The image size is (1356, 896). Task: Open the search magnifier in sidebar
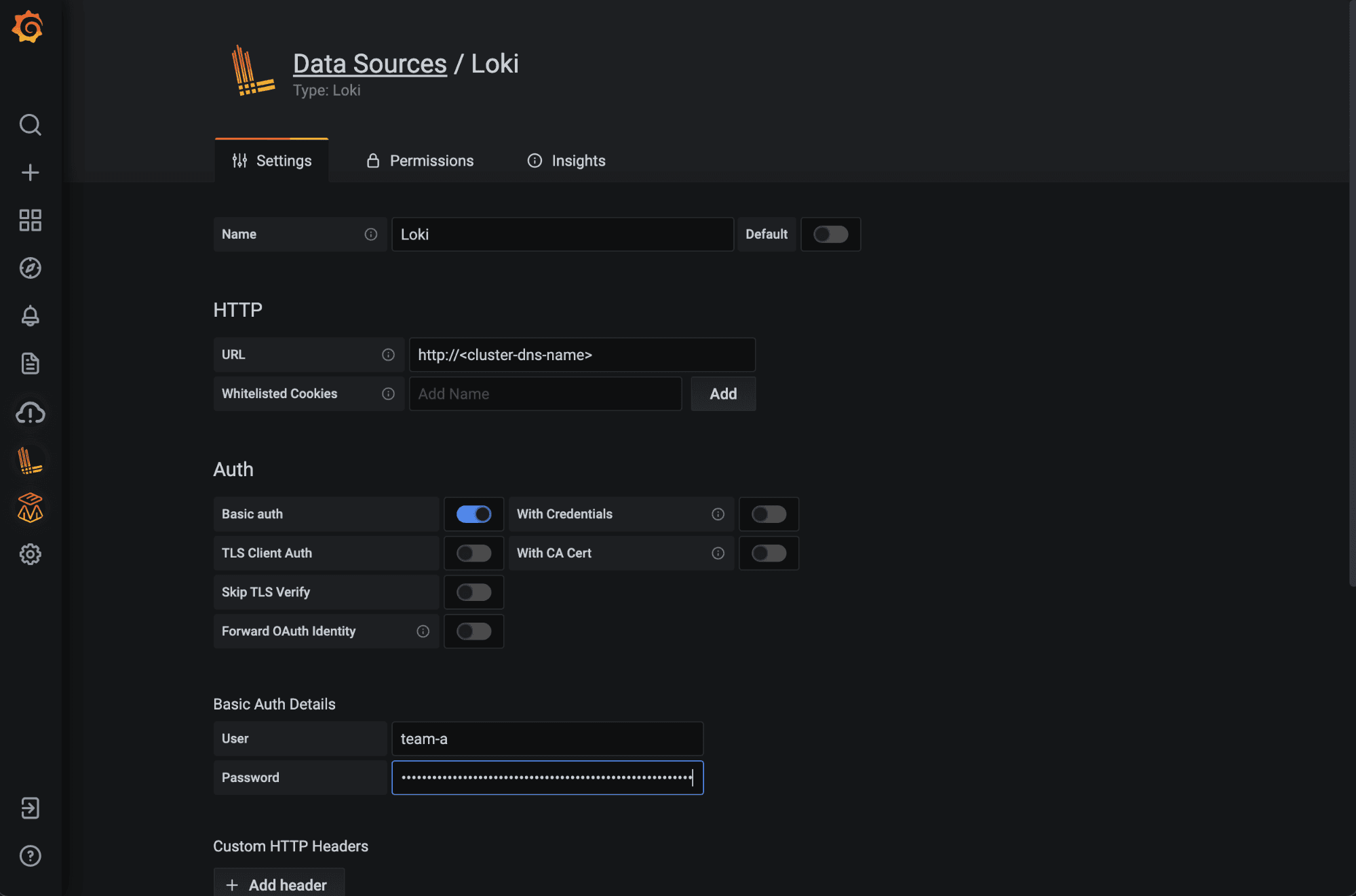point(30,125)
